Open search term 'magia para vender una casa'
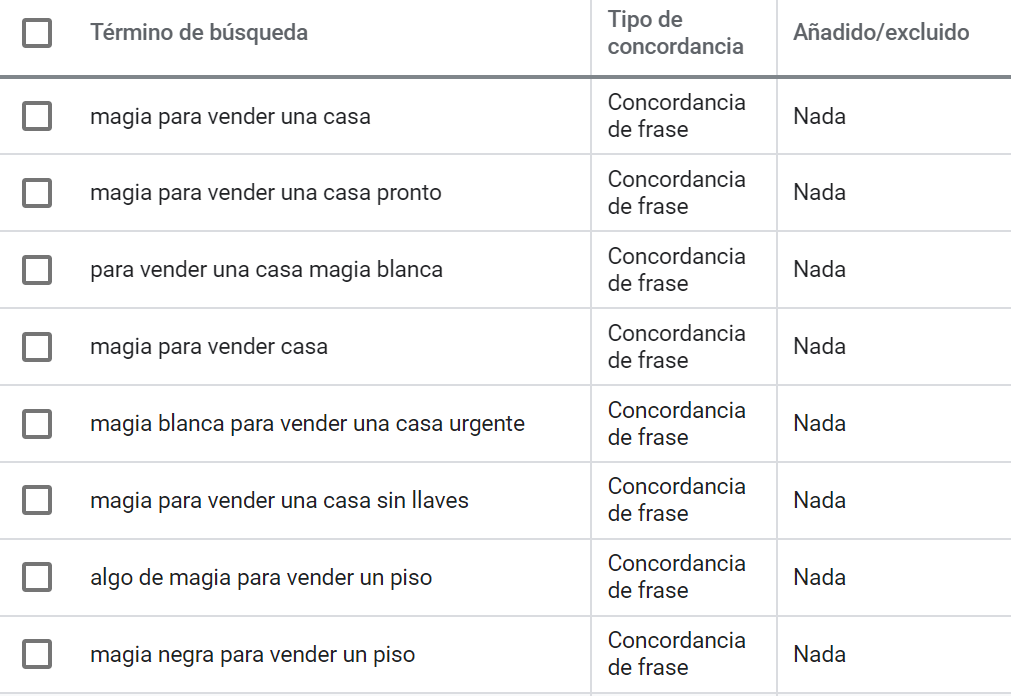 click(x=230, y=117)
